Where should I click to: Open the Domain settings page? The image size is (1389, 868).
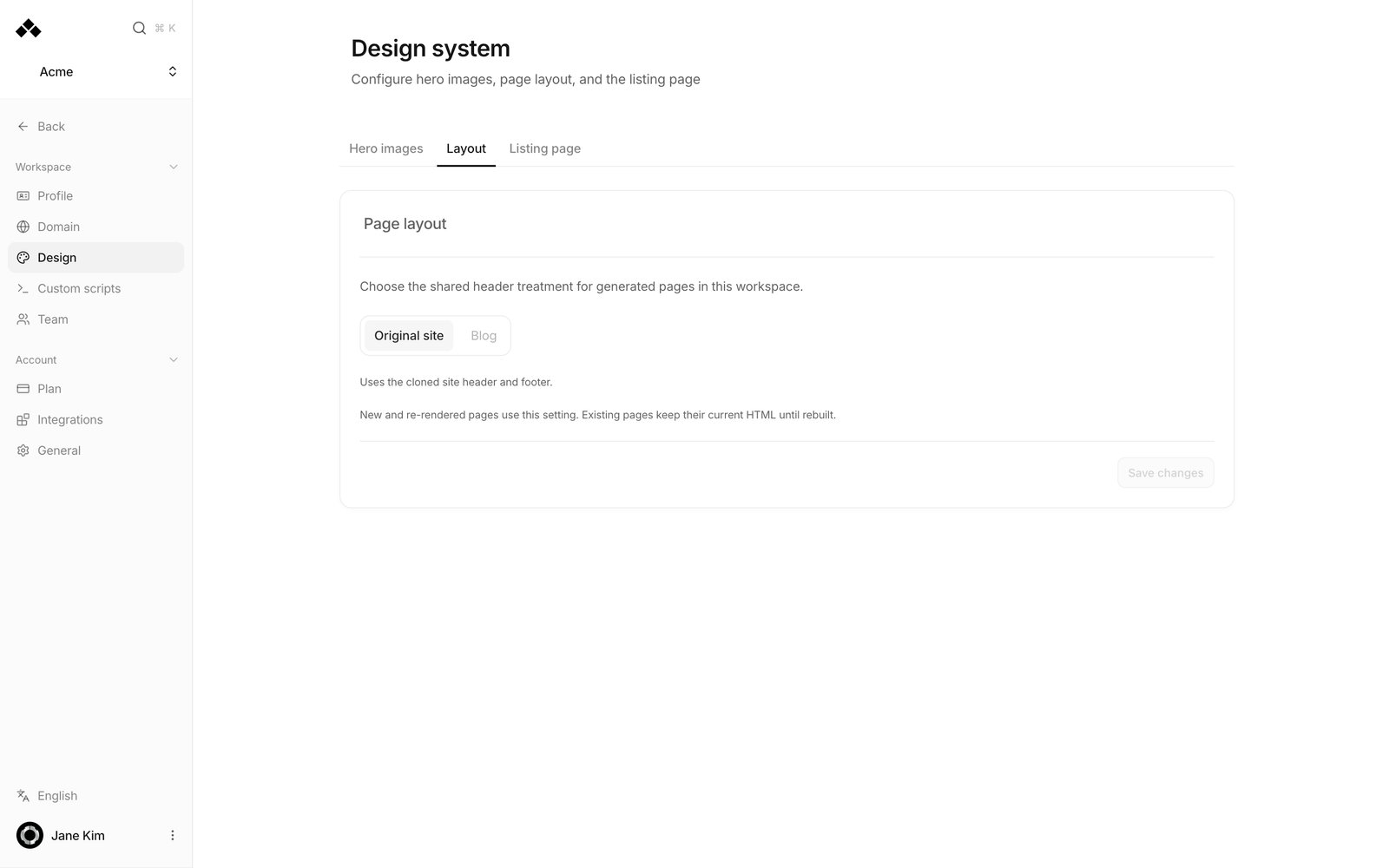click(x=95, y=227)
